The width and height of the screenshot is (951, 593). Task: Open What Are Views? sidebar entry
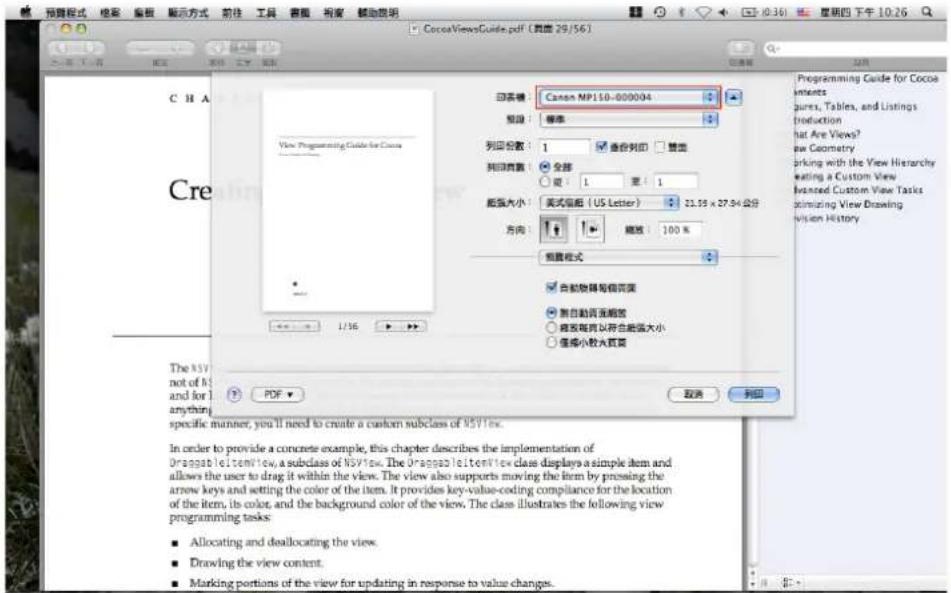point(828,134)
